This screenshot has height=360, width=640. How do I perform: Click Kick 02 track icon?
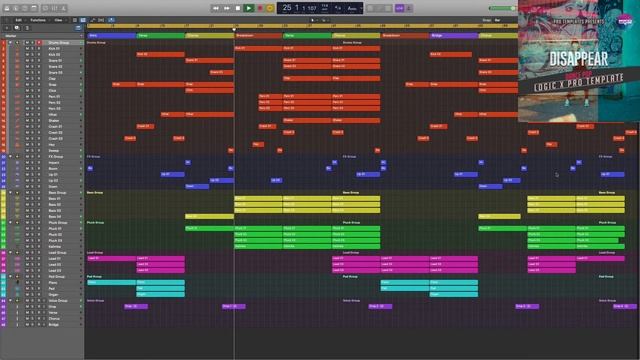17,54
